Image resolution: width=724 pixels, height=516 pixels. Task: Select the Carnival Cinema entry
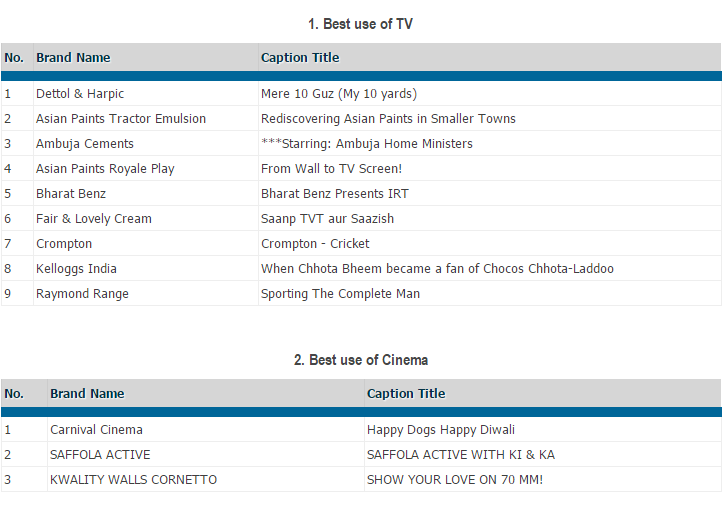click(96, 430)
